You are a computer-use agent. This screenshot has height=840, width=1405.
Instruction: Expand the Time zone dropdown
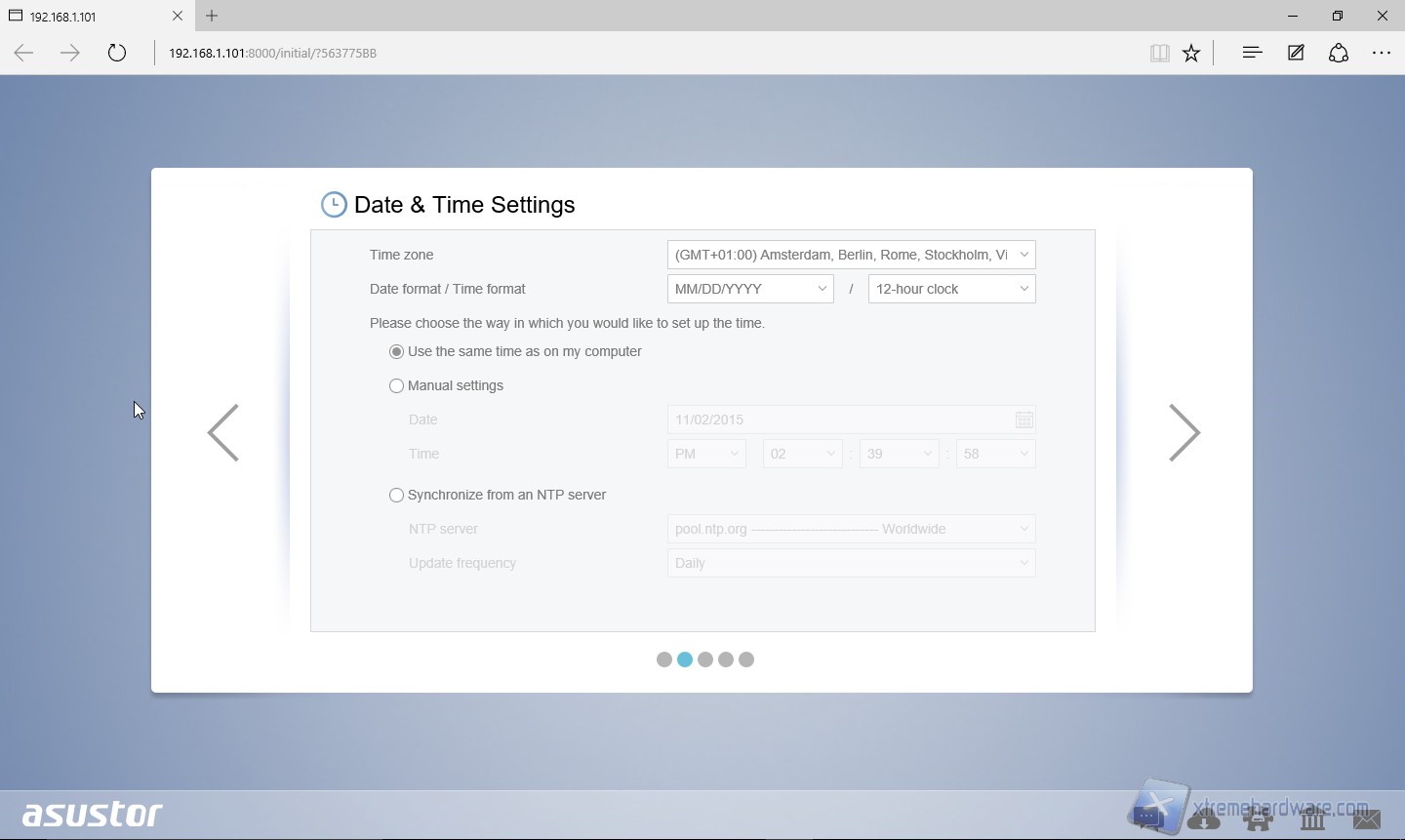pyautogui.click(x=851, y=255)
